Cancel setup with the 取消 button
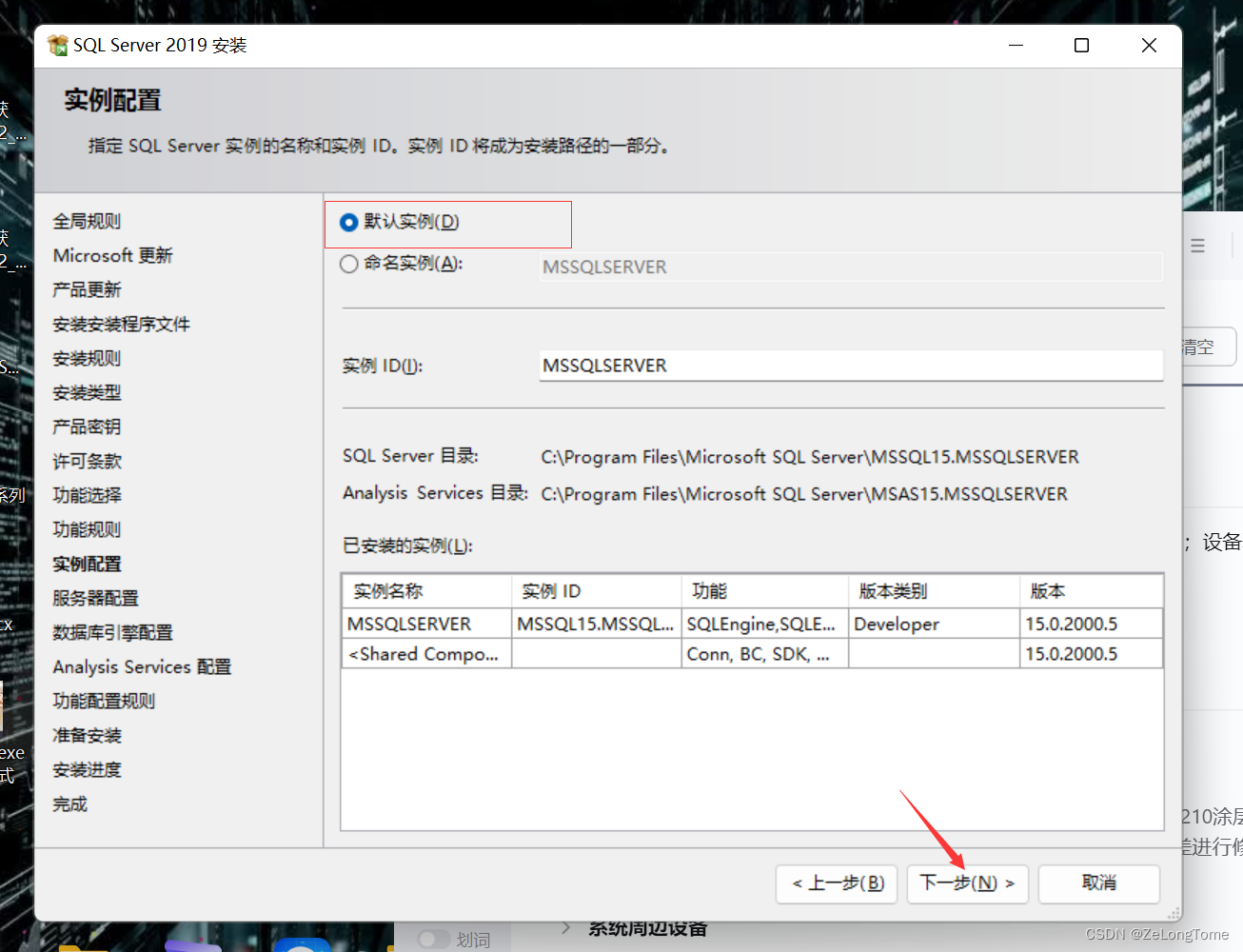Screen dimensions: 1243x952 point(1099,883)
